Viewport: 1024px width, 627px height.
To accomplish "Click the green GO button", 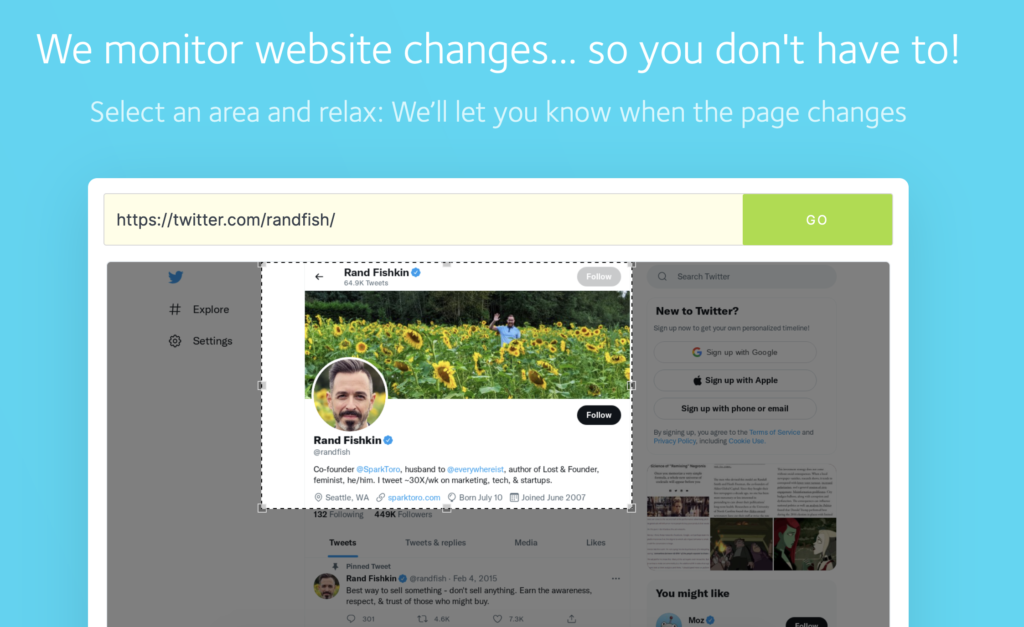I will click(817, 219).
